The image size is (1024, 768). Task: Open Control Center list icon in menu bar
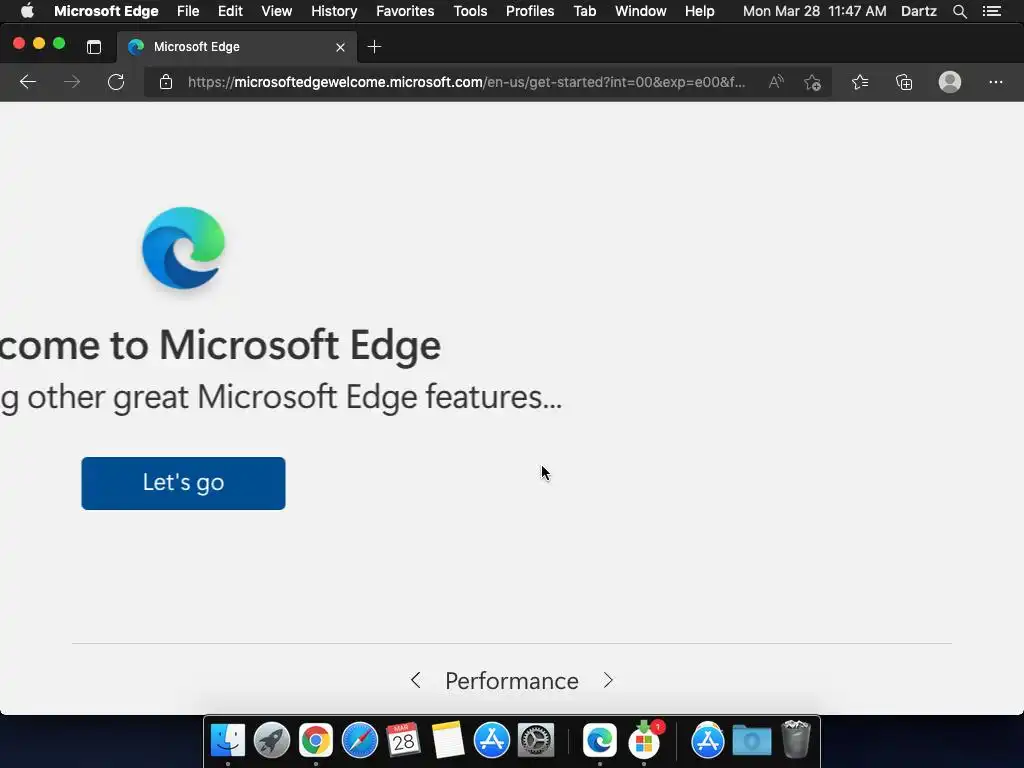991,11
